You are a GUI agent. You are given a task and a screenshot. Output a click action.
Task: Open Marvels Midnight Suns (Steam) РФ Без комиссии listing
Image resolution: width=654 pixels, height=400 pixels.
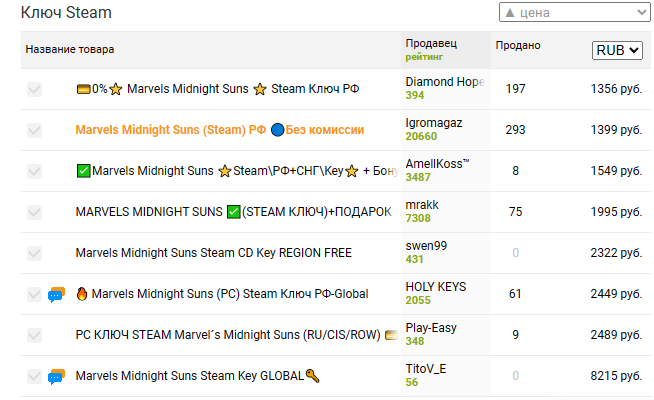tap(220, 130)
